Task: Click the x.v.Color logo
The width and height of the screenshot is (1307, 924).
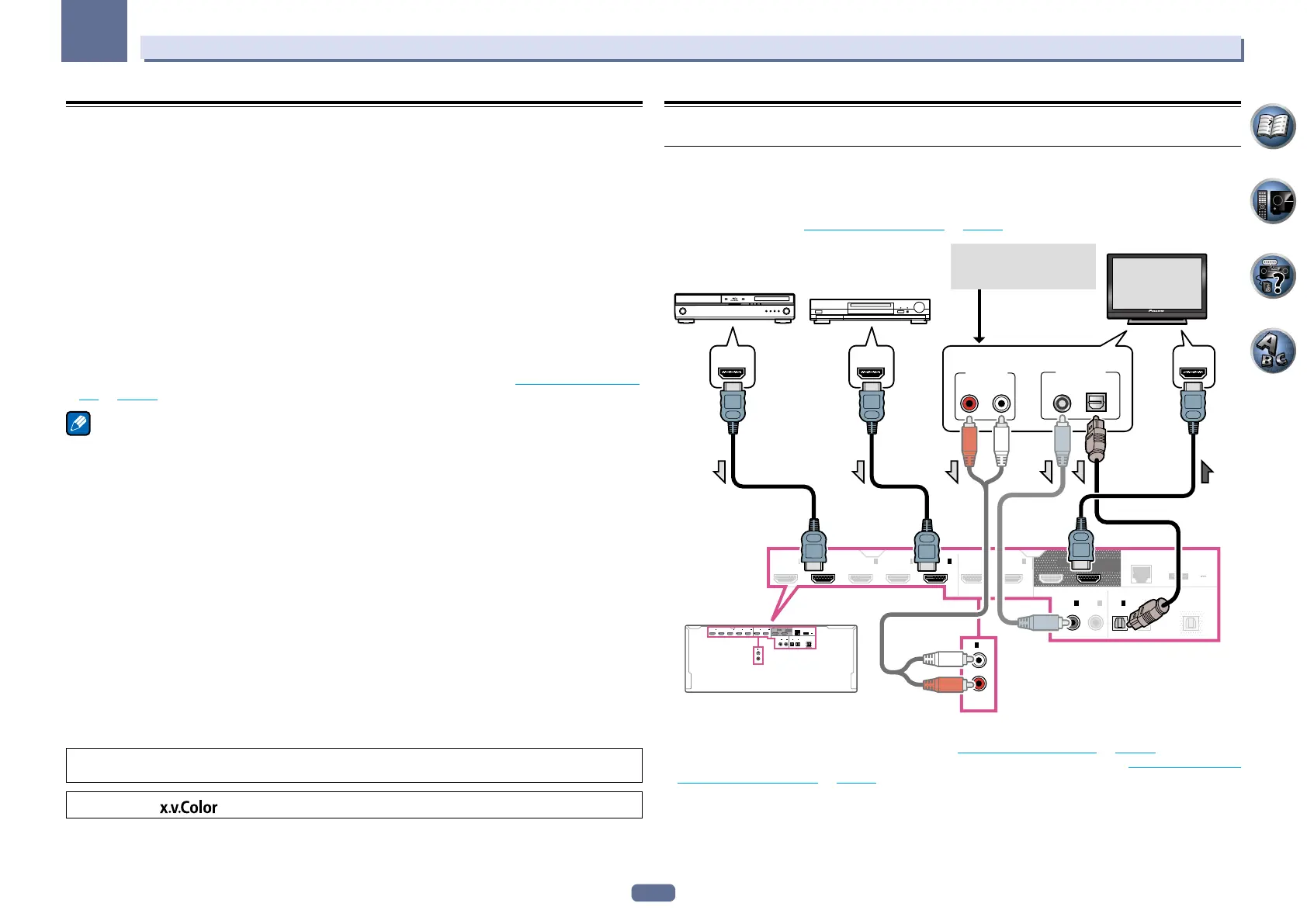Action: (189, 807)
